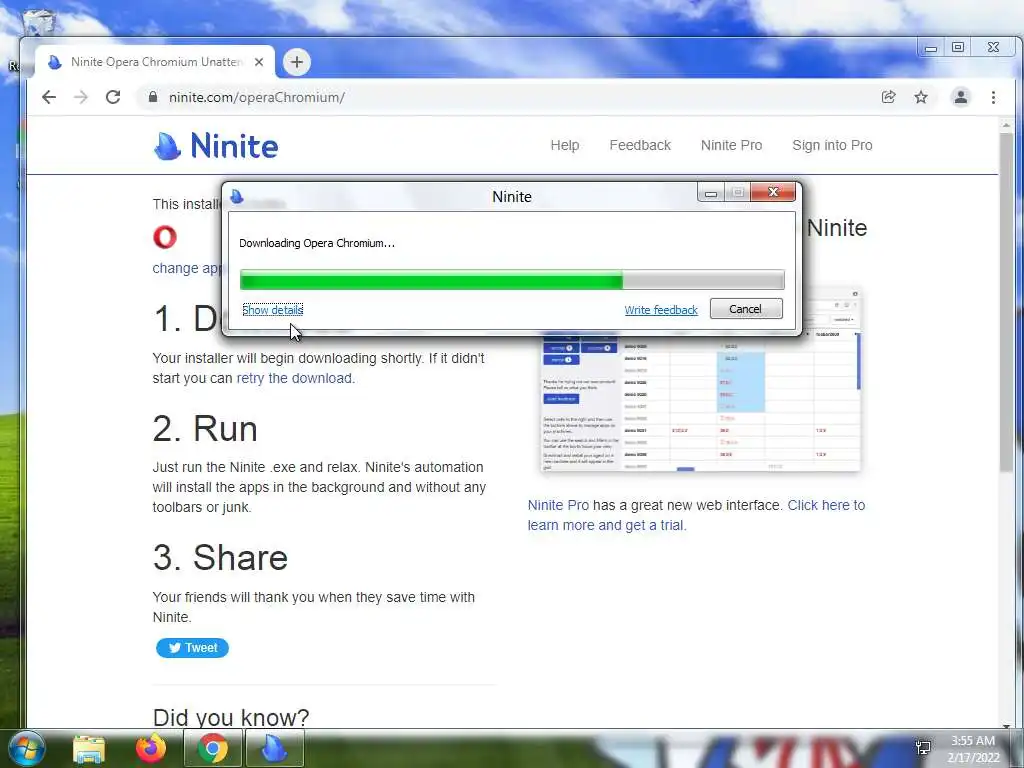
Task: Go to Ninite Pro in the header
Action: [x=731, y=146]
